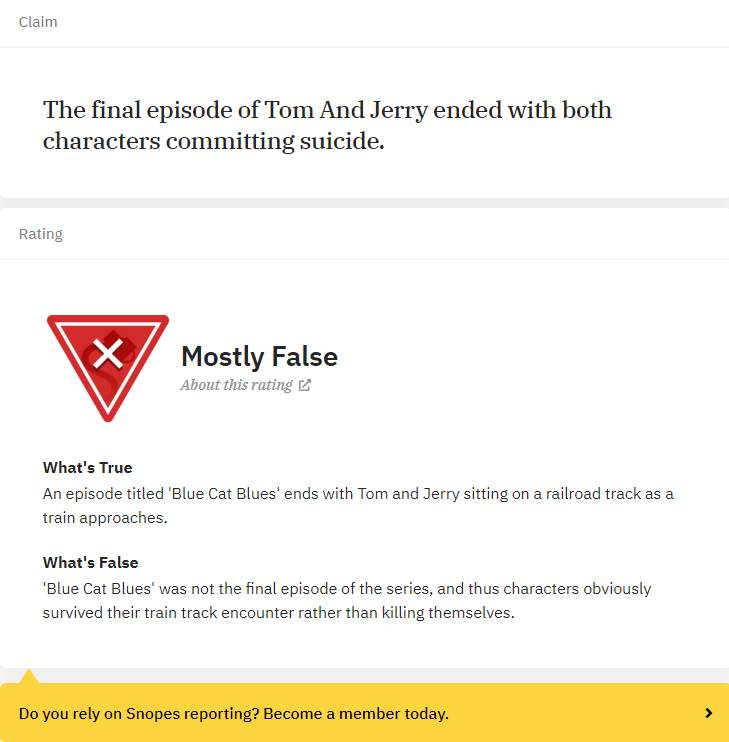Click the words 'committing suicide' in the claim

[x=275, y=141]
